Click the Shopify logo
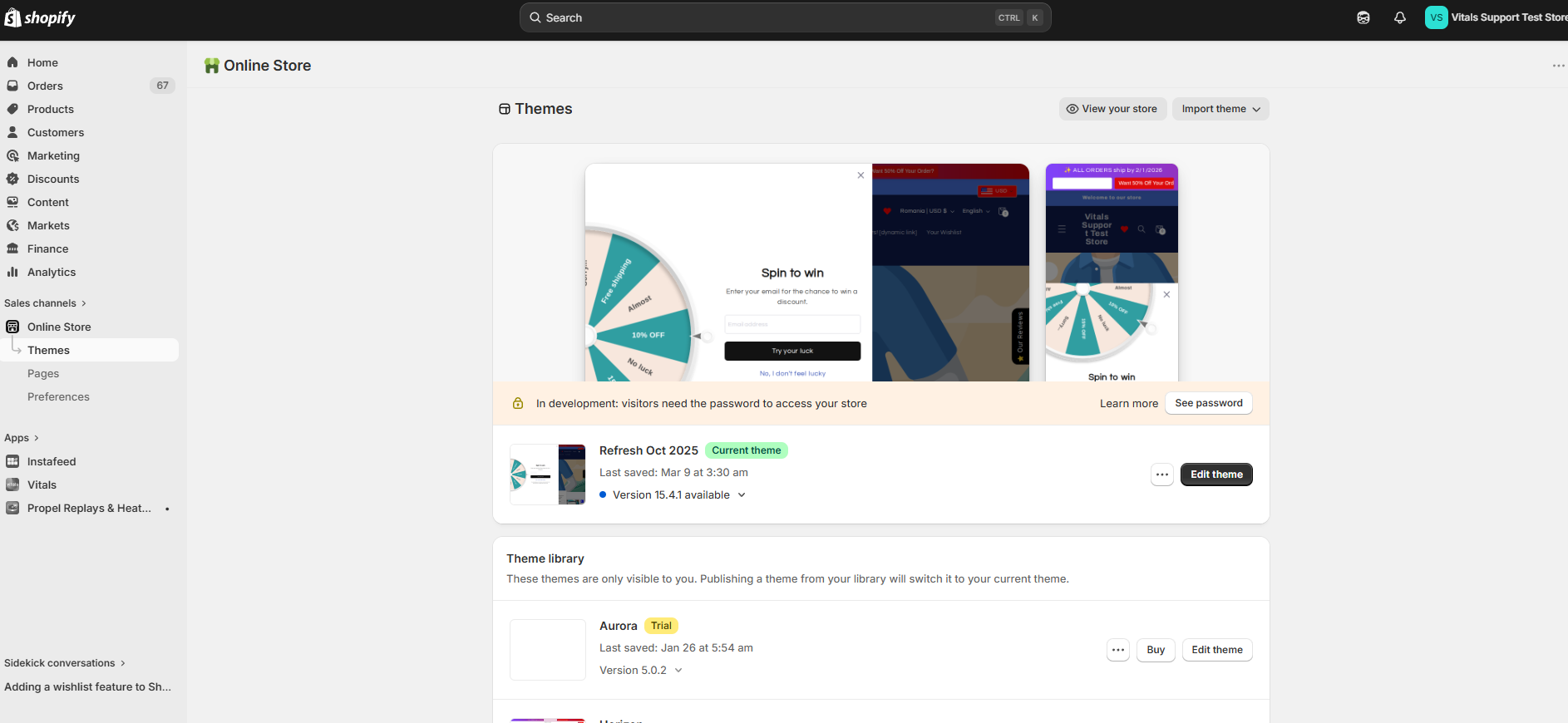The width and height of the screenshot is (1568, 723). [x=40, y=17]
